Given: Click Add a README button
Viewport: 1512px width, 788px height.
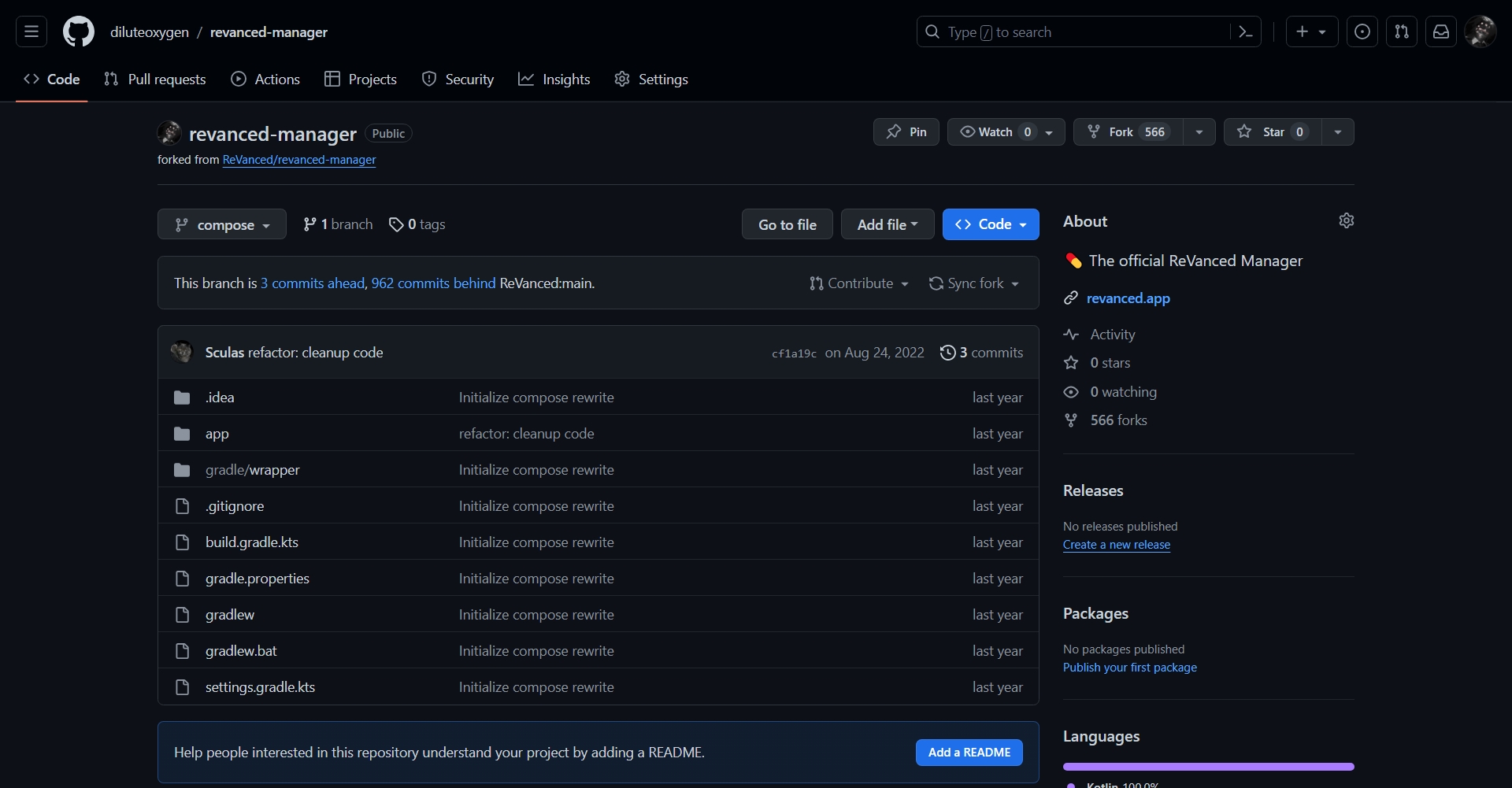Looking at the screenshot, I should tap(969, 753).
